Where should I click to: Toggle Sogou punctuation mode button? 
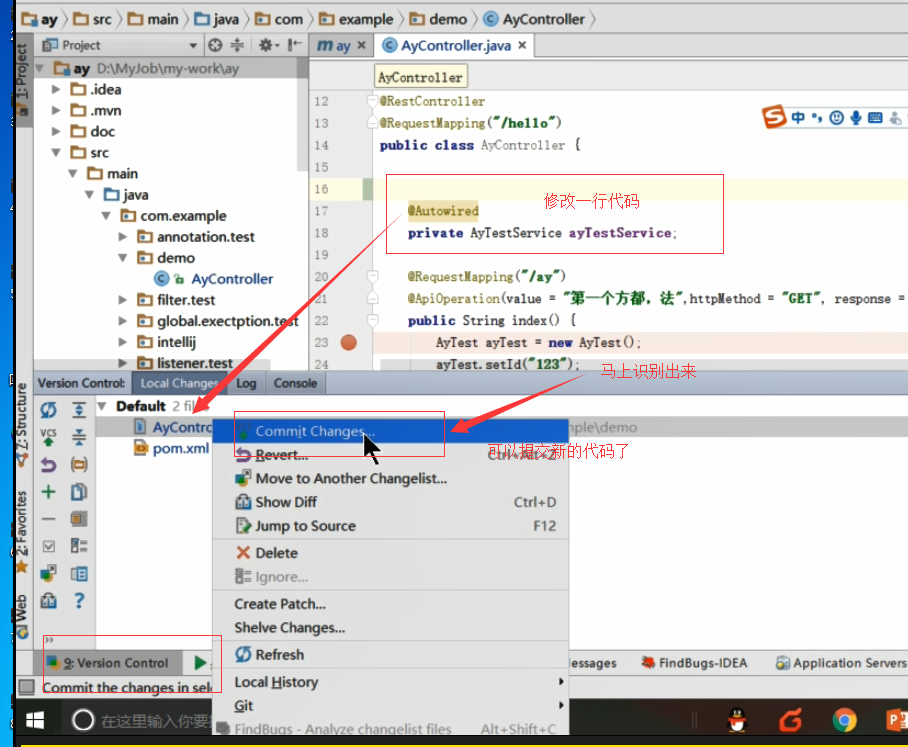(817, 118)
